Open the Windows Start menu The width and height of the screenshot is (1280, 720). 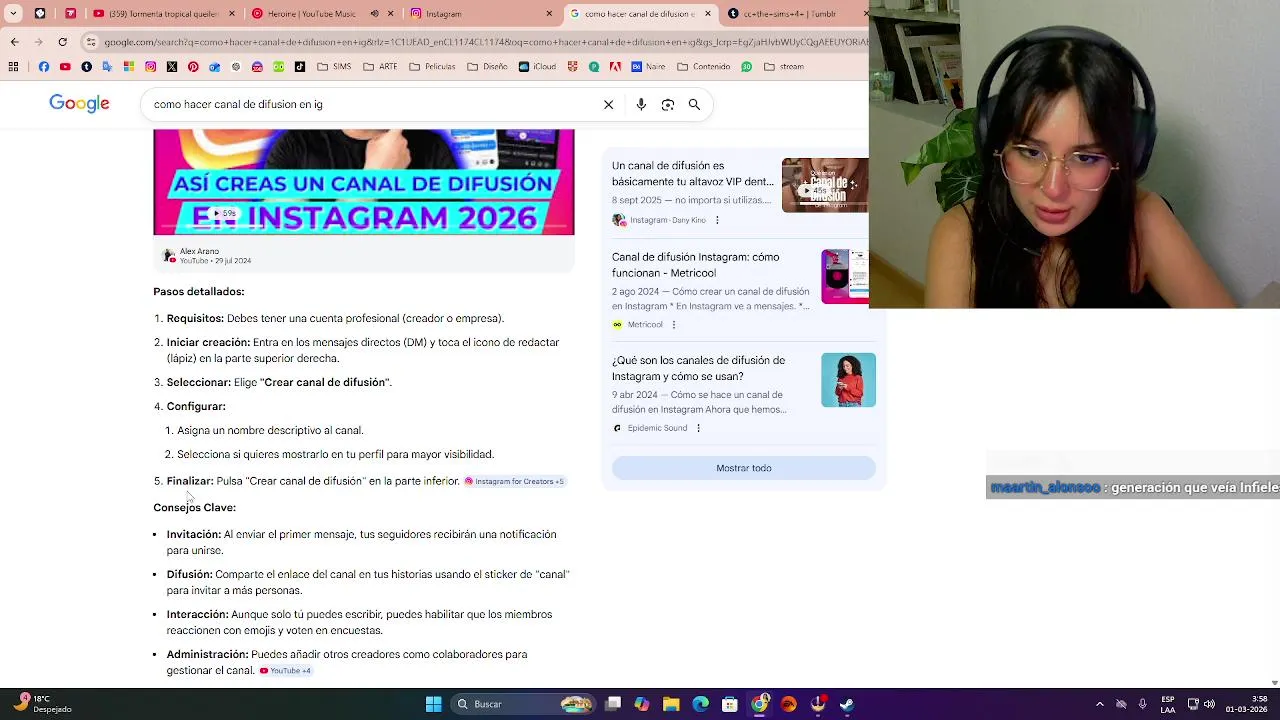tap(433, 704)
